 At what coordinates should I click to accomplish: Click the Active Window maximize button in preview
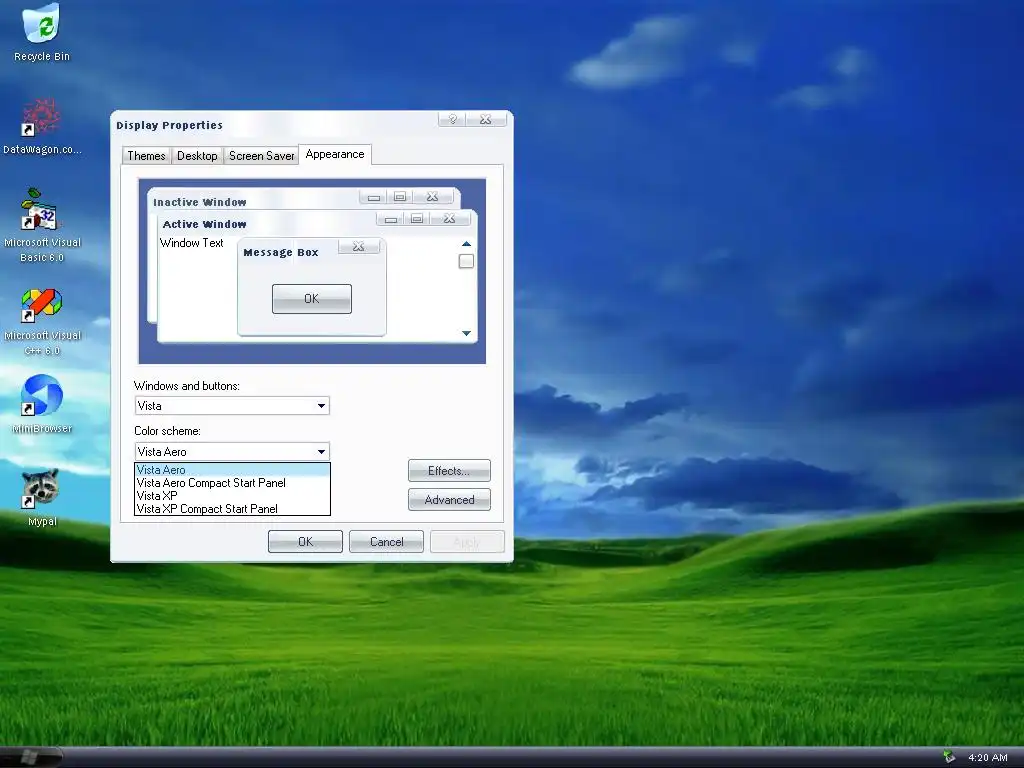point(417,218)
